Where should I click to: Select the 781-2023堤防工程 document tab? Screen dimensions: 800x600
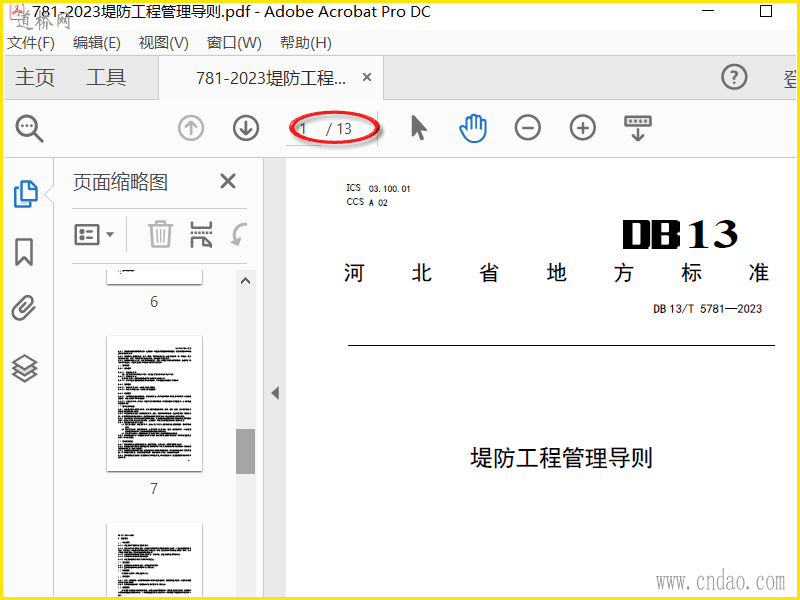click(271, 78)
